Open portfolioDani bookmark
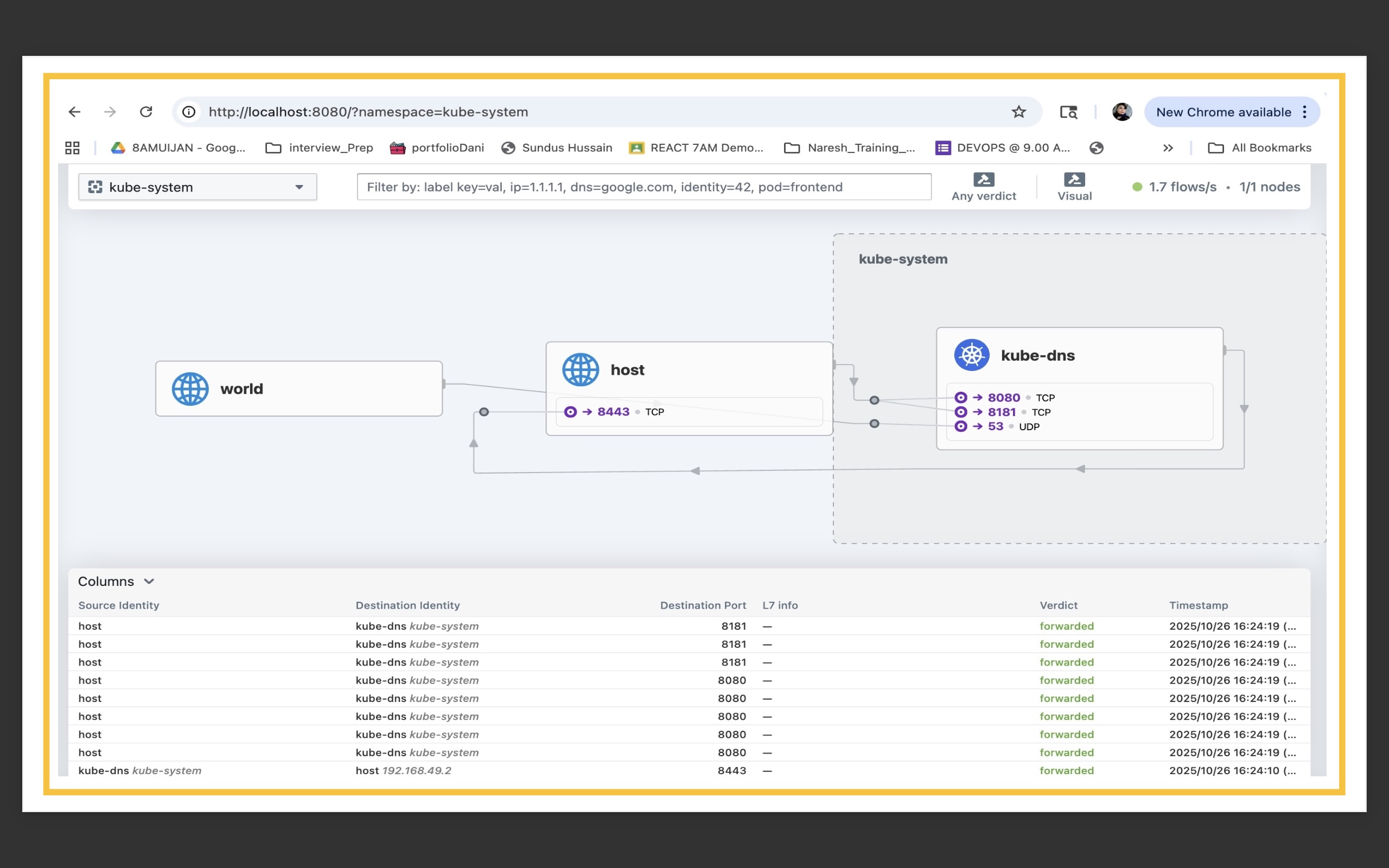This screenshot has width=1389, height=868. point(437,148)
